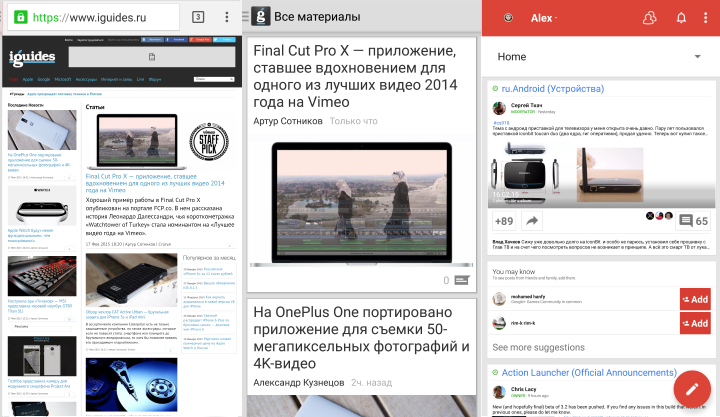
Task: Open the Apple section in iguides navigation
Action: click(28, 79)
